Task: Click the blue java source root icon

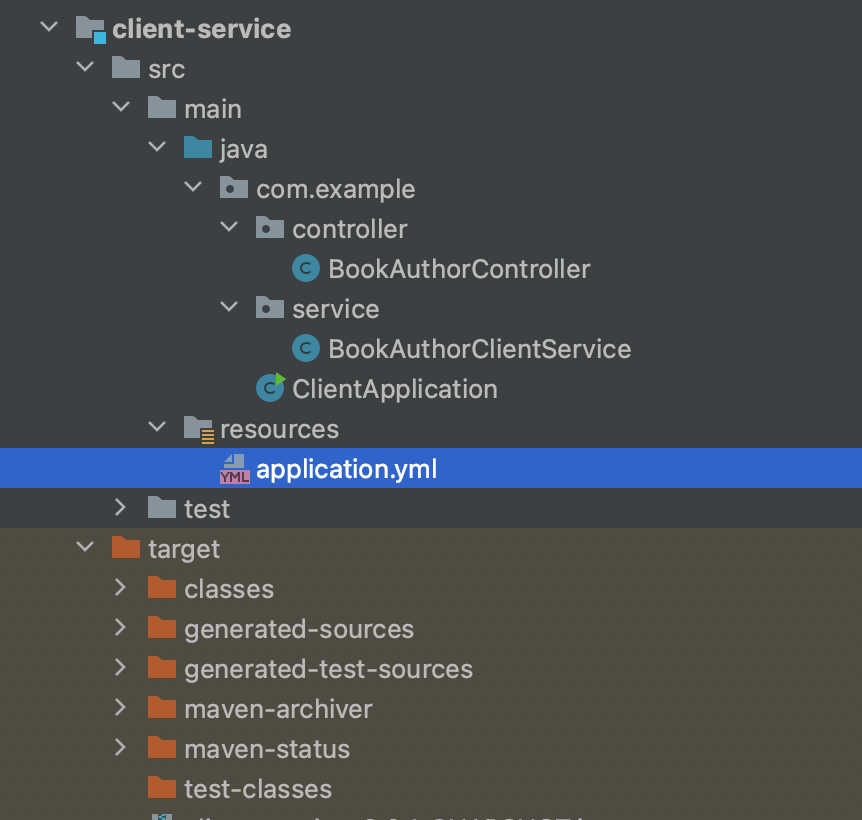Action: [x=198, y=148]
